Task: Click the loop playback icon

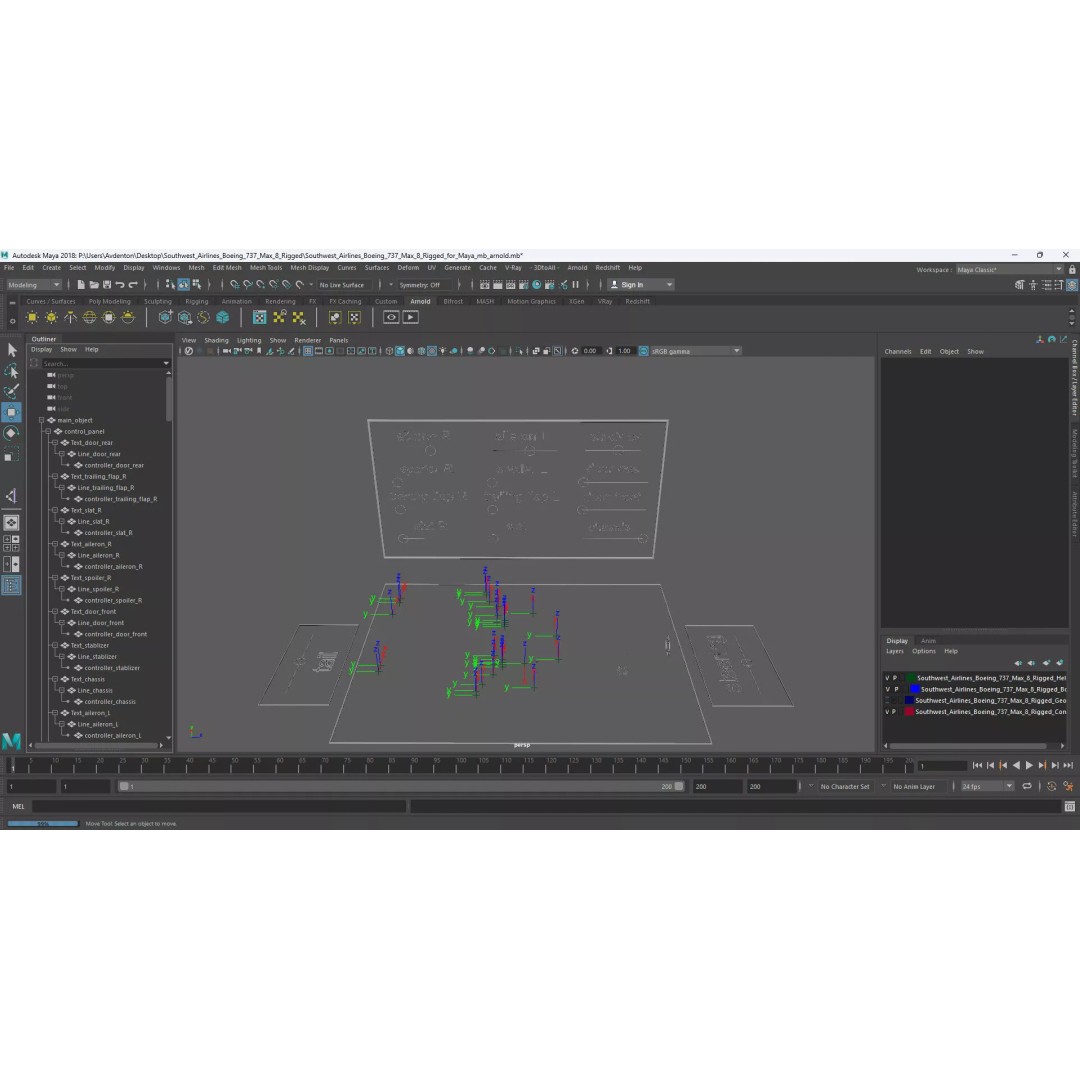Action: tap(1027, 786)
